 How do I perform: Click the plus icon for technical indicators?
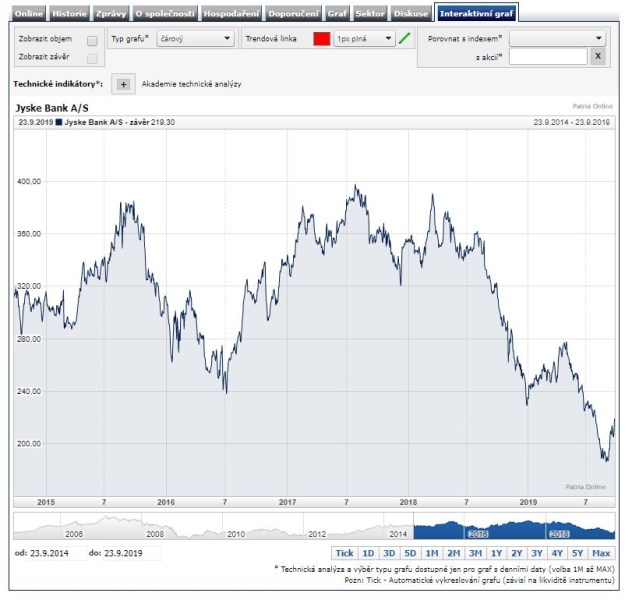point(123,85)
